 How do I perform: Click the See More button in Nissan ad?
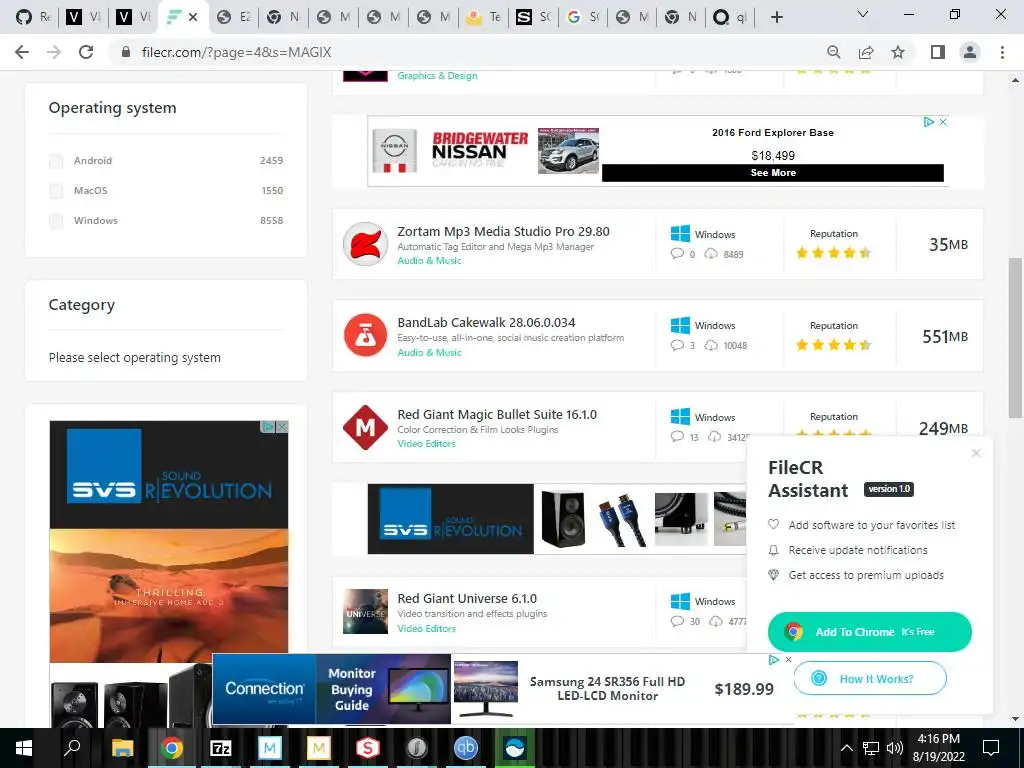coord(773,173)
